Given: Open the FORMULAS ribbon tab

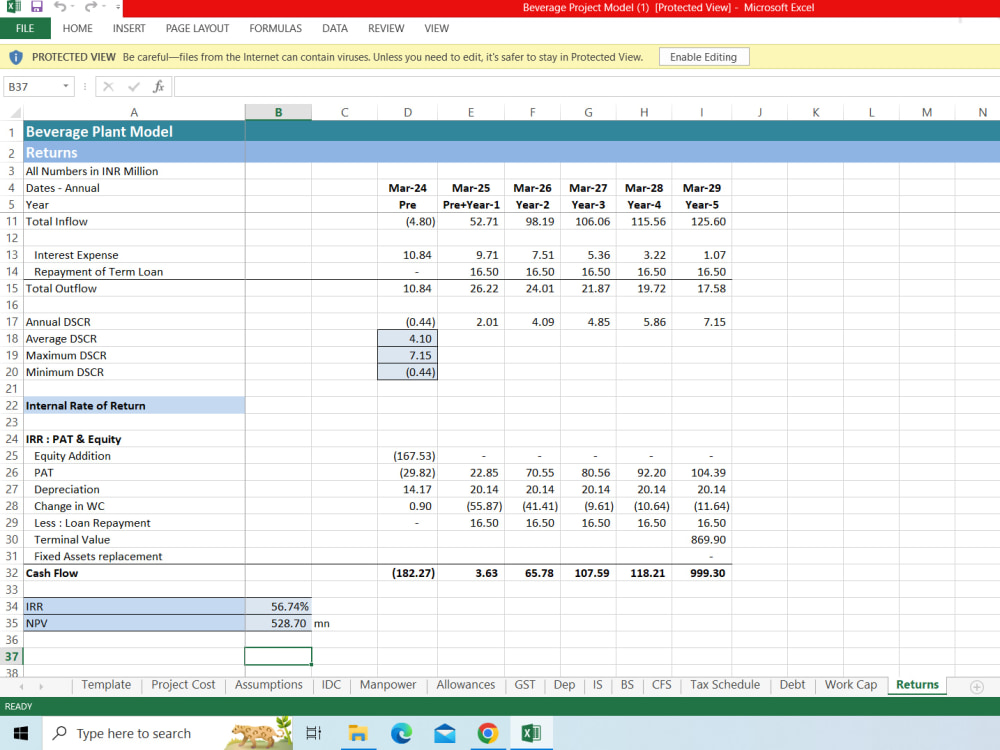Looking at the screenshot, I should click(276, 28).
